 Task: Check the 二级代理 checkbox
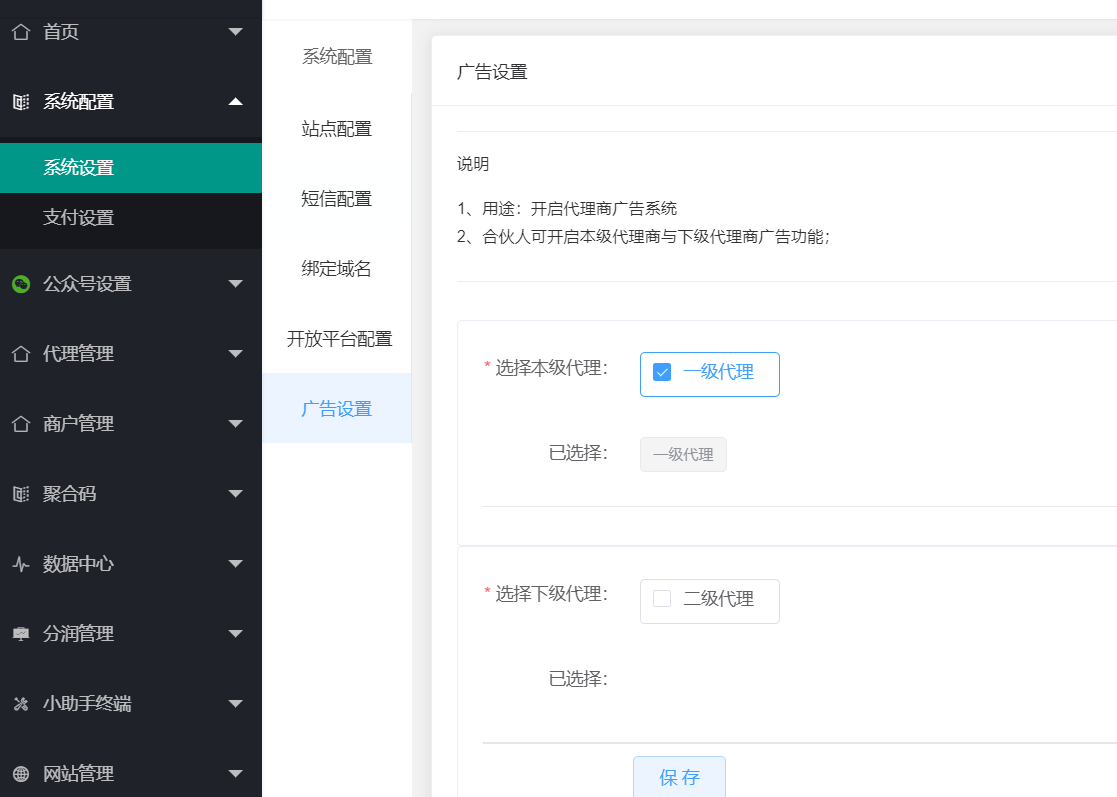[662, 599]
